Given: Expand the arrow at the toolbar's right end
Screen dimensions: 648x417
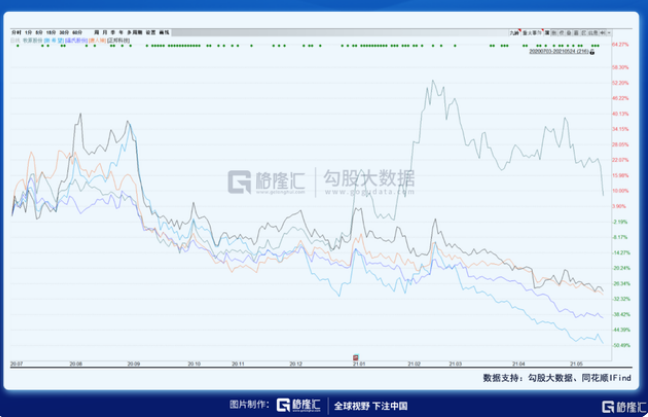Looking at the screenshot, I should [608, 32].
